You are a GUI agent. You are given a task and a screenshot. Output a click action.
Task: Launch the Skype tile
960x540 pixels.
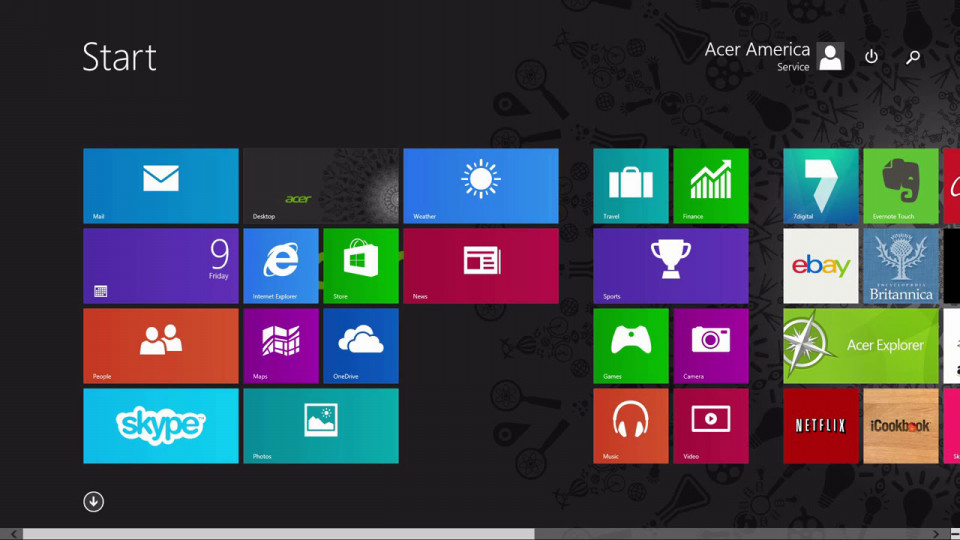(x=161, y=426)
